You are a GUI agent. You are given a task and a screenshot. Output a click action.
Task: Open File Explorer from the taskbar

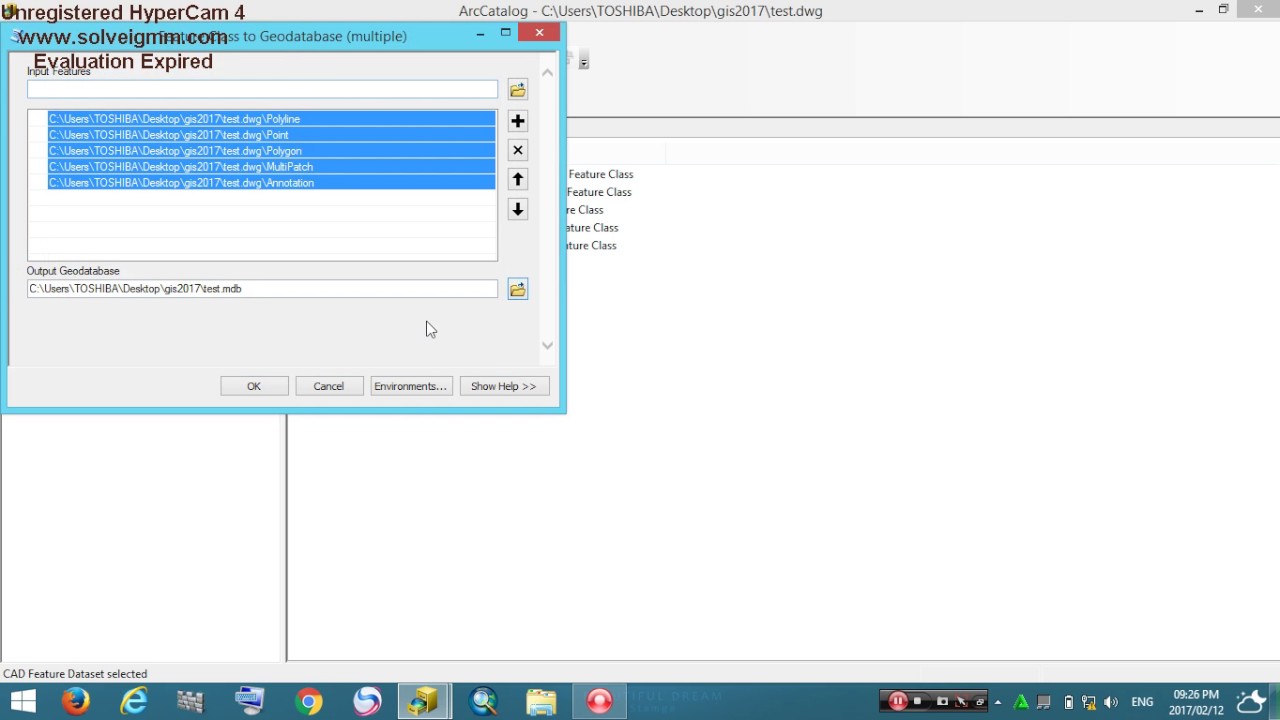coord(541,701)
